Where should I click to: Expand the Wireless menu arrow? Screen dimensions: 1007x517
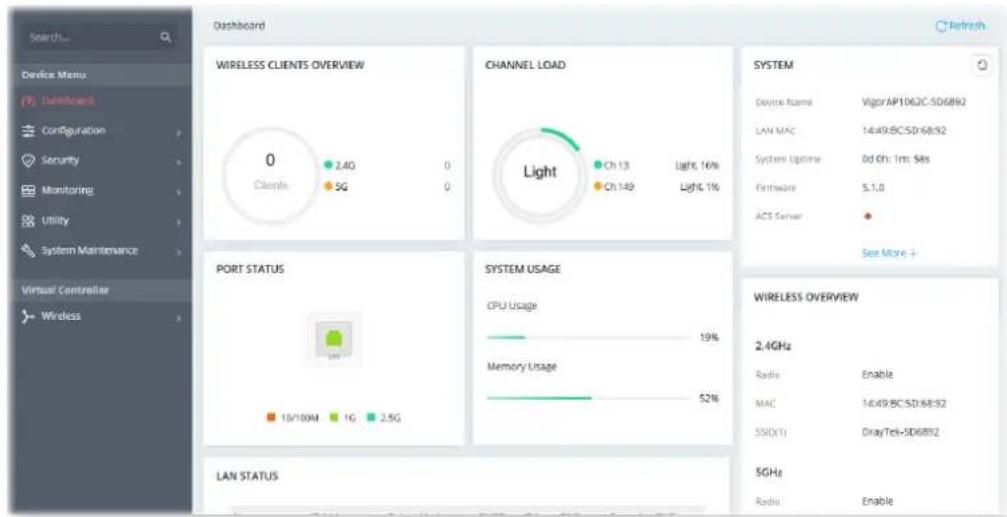pos(180,317)
